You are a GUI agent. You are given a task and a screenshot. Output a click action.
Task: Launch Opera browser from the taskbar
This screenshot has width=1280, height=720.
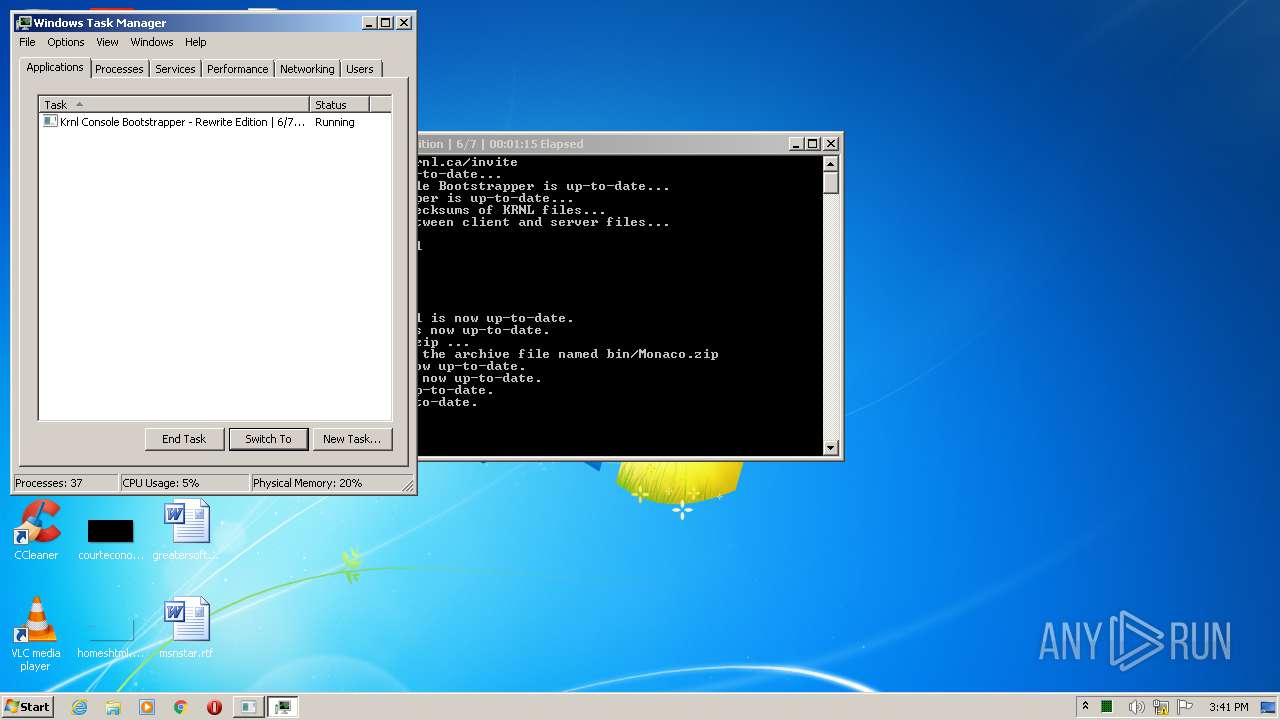pyautogui.click(x=214, y=707)
